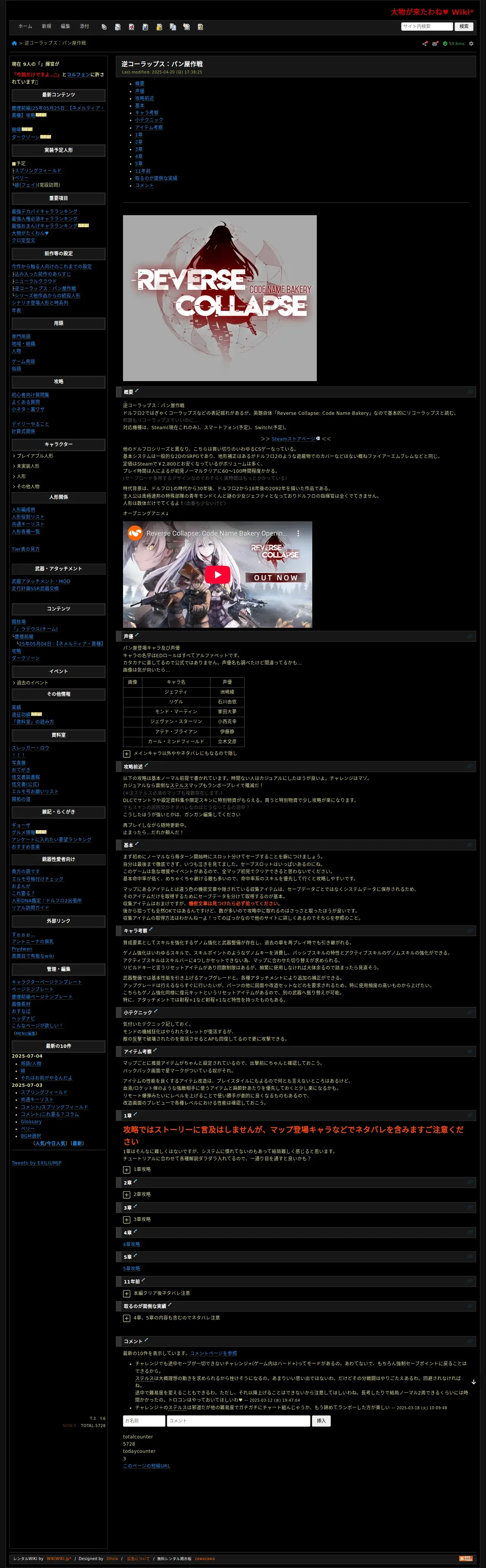Open the 添付 menu
Screen dimensions: 486x1568
[x=84, y=26]
